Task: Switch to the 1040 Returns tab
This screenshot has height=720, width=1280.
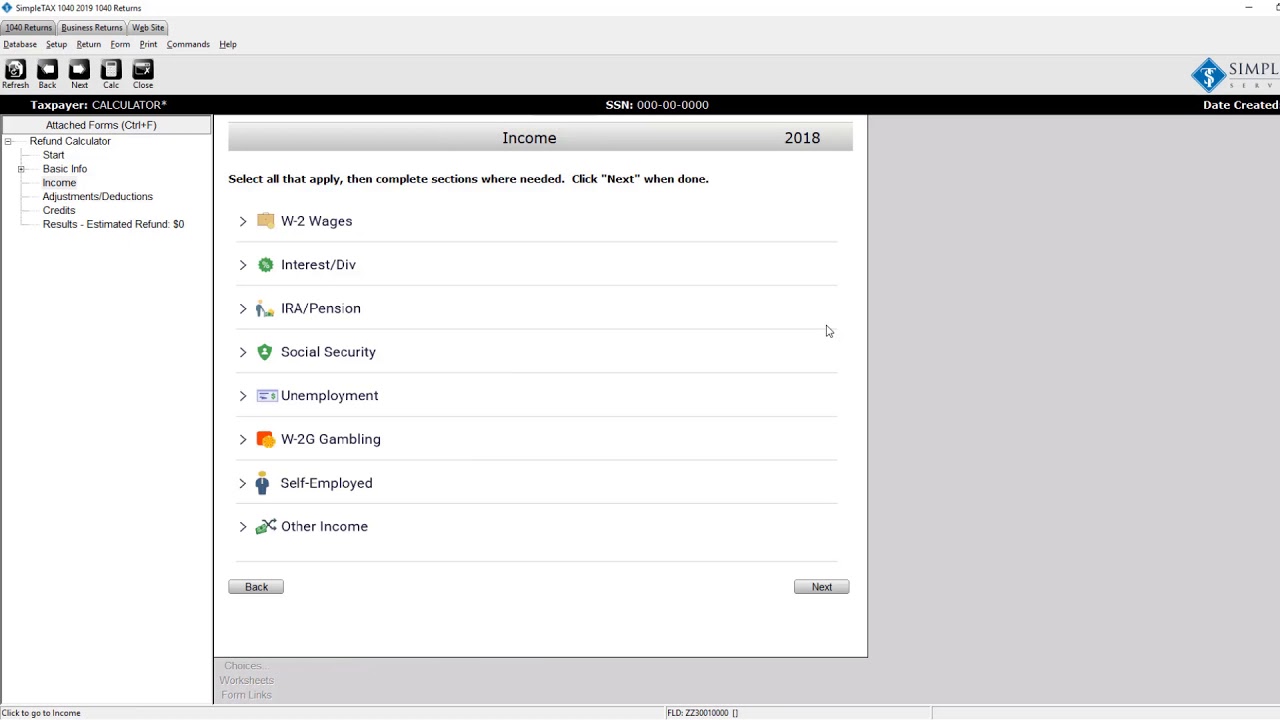Action: (x=28, y=28)
